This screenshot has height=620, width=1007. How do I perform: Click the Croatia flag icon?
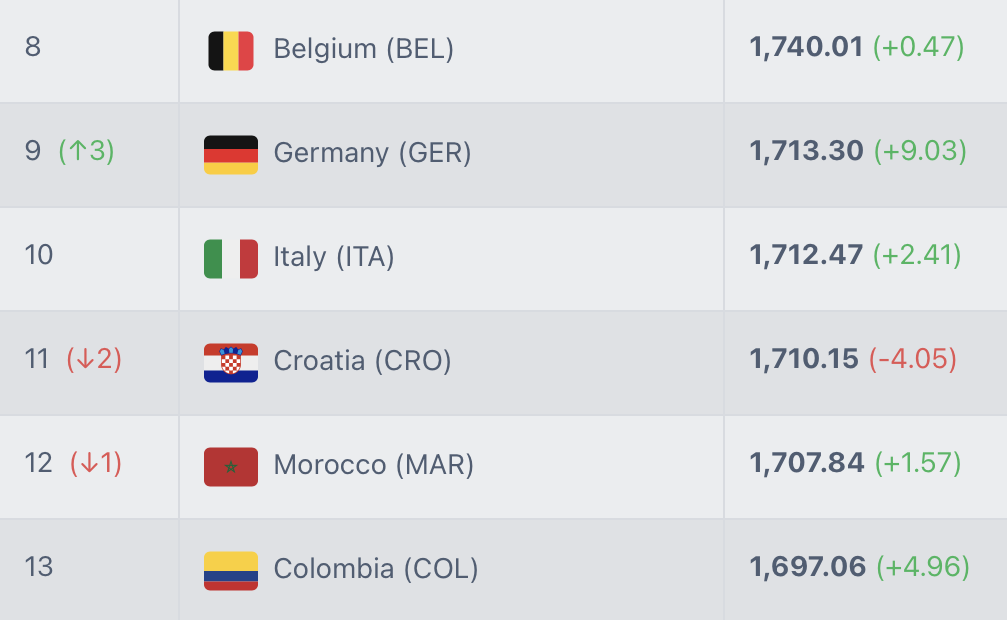[230, 362]
